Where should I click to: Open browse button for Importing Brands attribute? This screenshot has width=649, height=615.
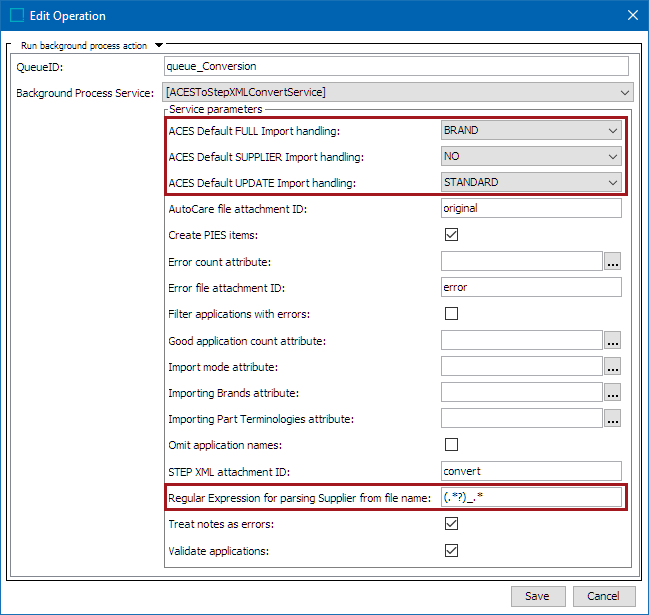(613, 392)
